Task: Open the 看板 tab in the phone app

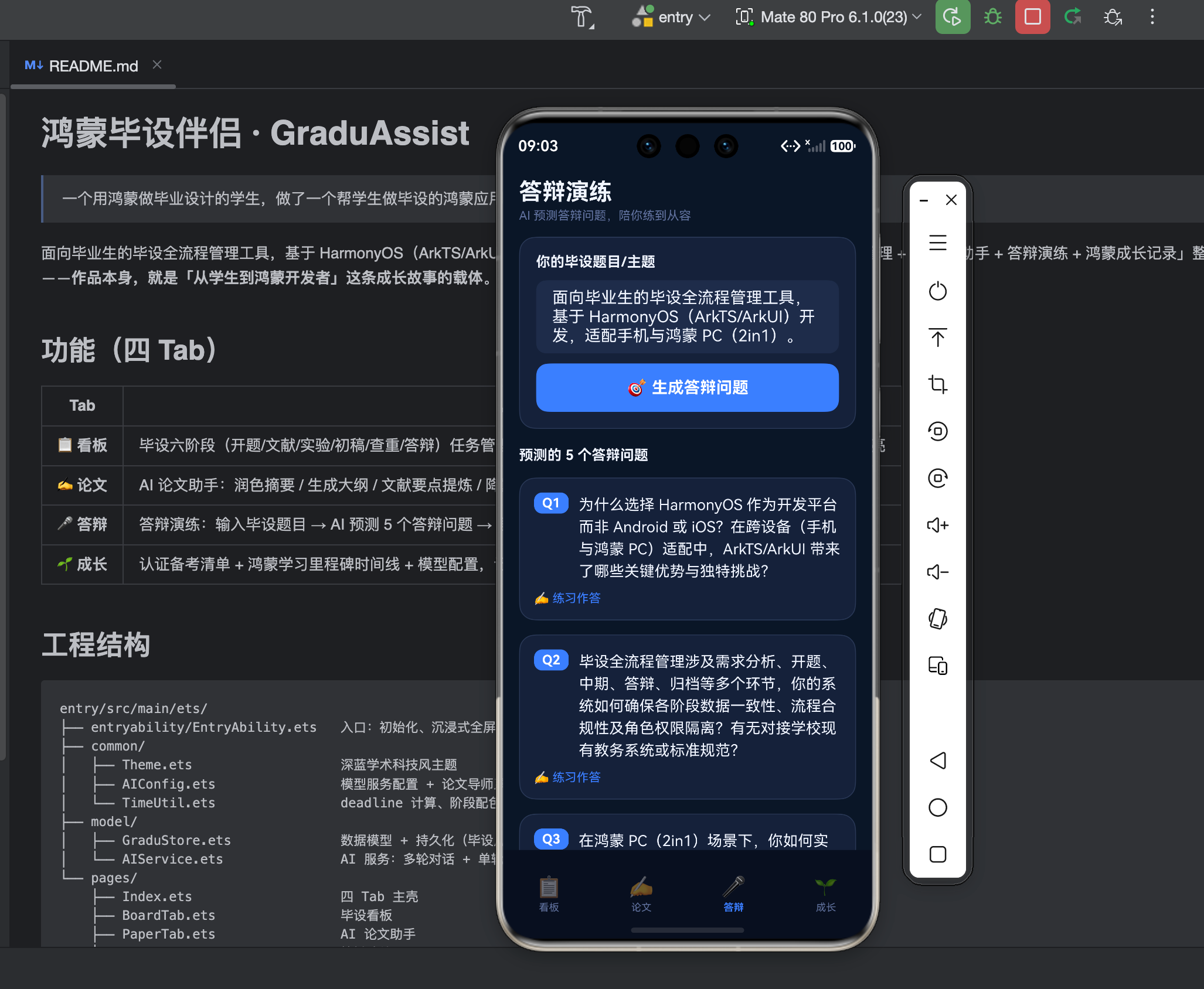Action: [x=549, y=894]
